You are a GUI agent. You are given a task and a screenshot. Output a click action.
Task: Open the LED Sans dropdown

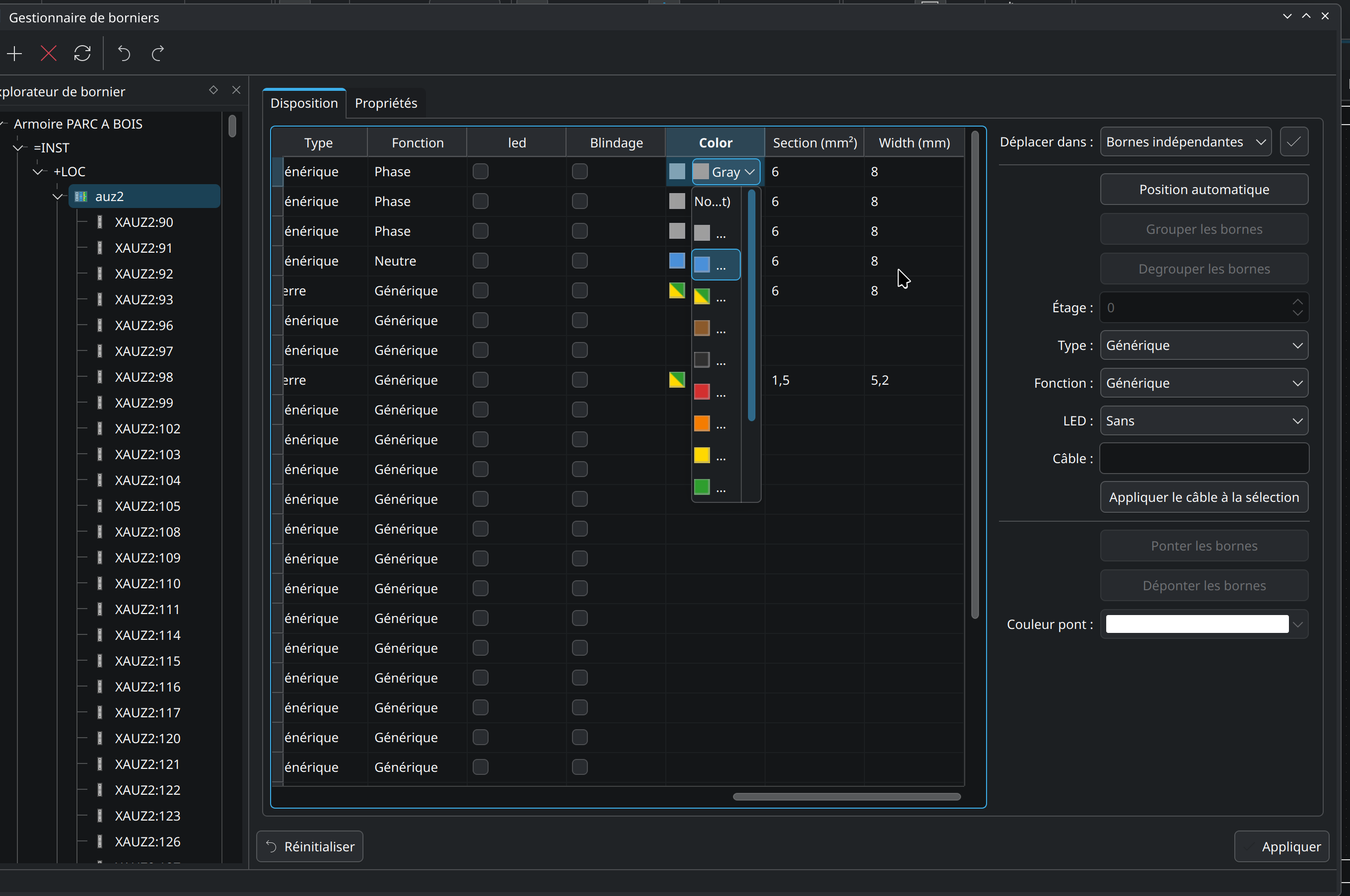[1204, 420]
